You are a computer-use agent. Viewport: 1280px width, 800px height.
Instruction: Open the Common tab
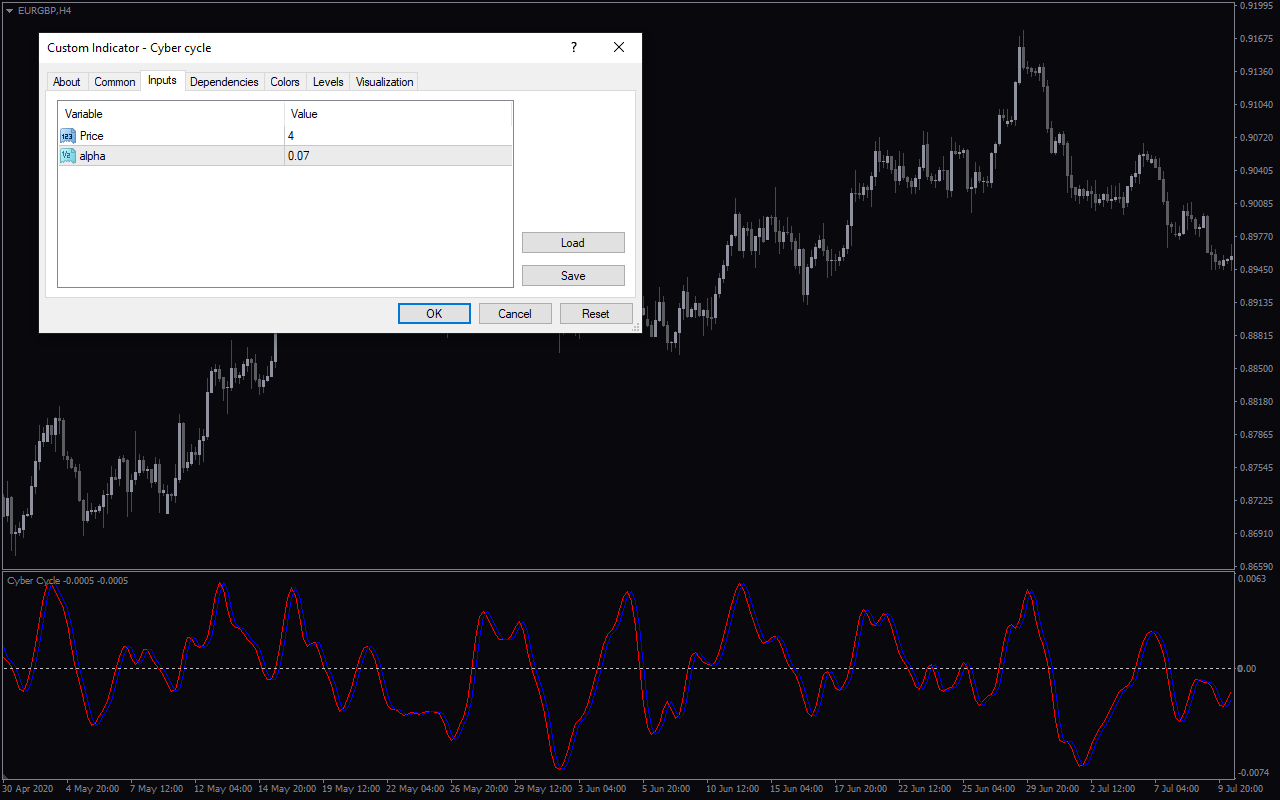115,82
